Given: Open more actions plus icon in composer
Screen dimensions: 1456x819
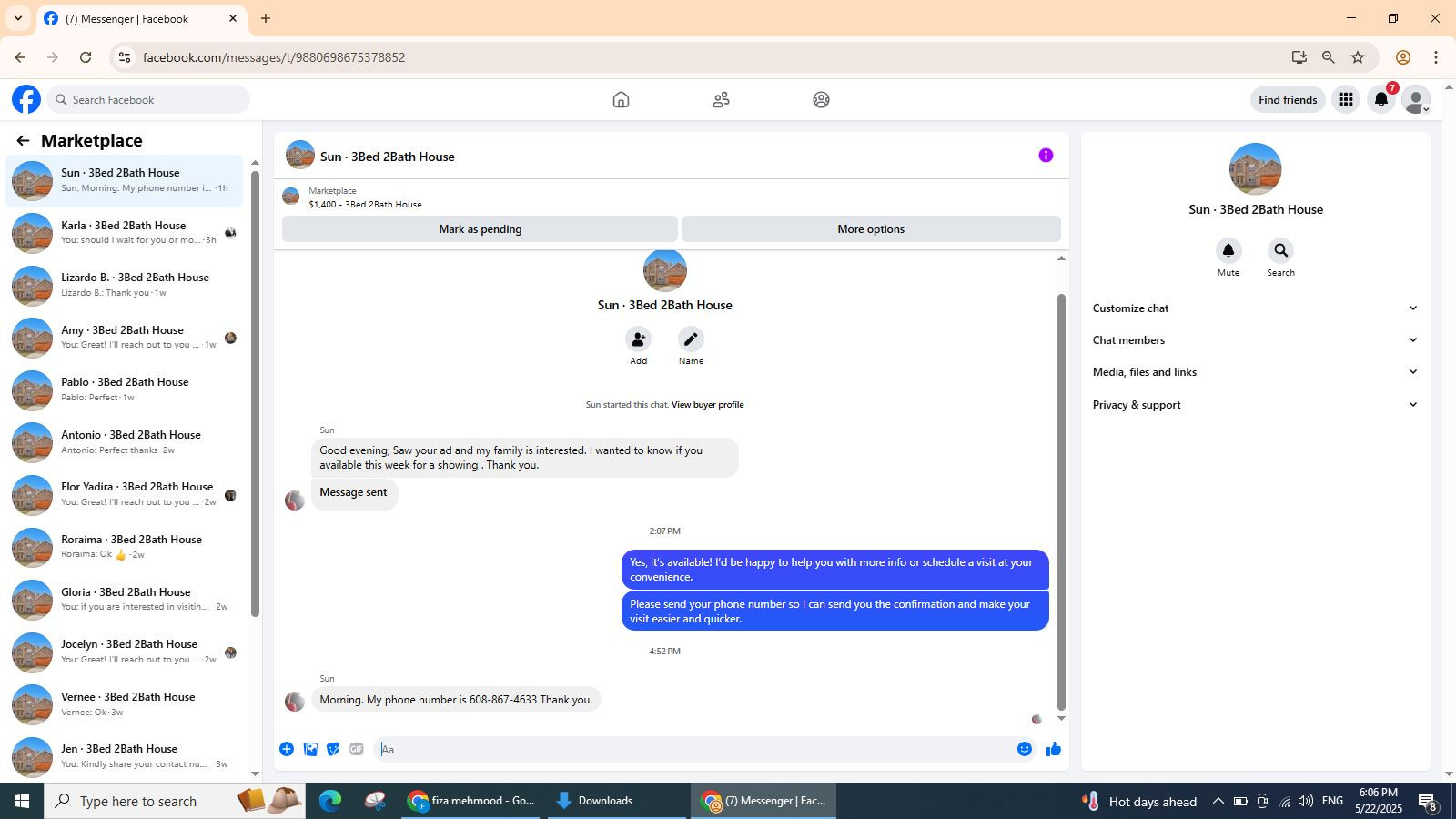Looking at the screenshot, I should pos(287,749).
